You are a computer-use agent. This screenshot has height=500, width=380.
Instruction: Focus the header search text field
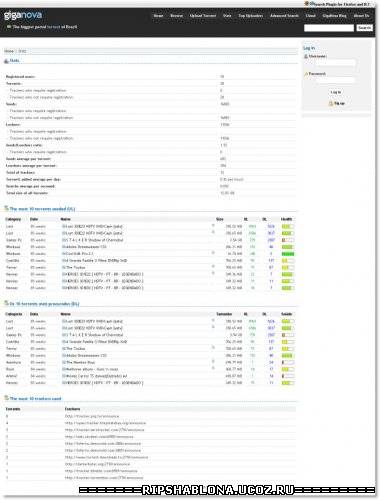point(329,28)
